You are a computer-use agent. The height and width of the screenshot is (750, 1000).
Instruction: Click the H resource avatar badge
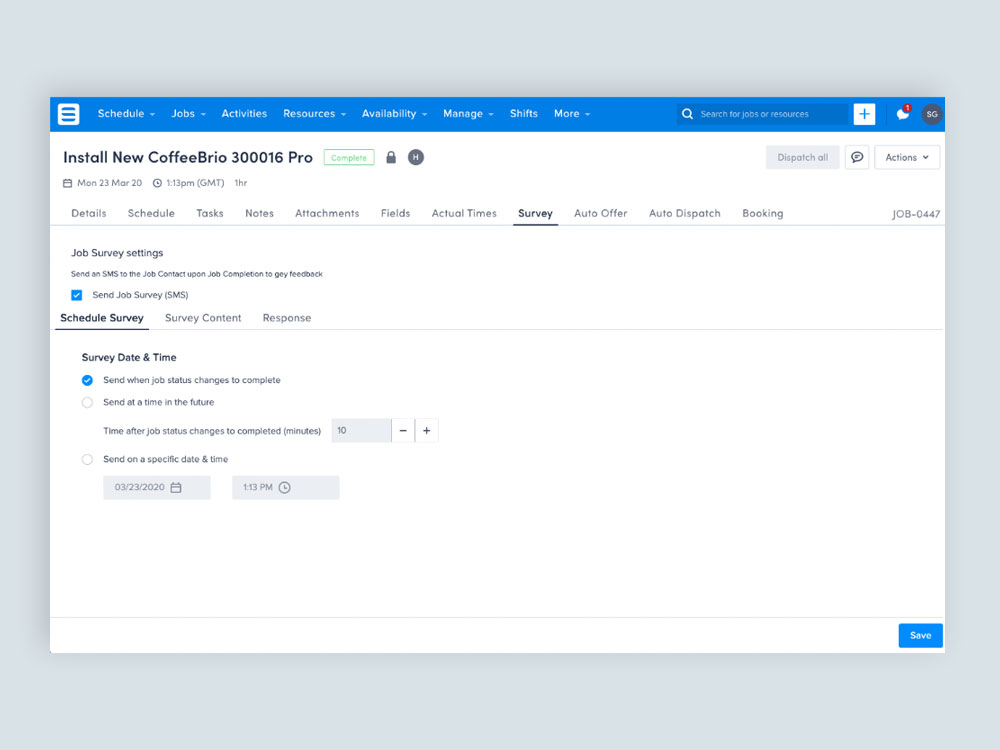[x=416, y=157]
